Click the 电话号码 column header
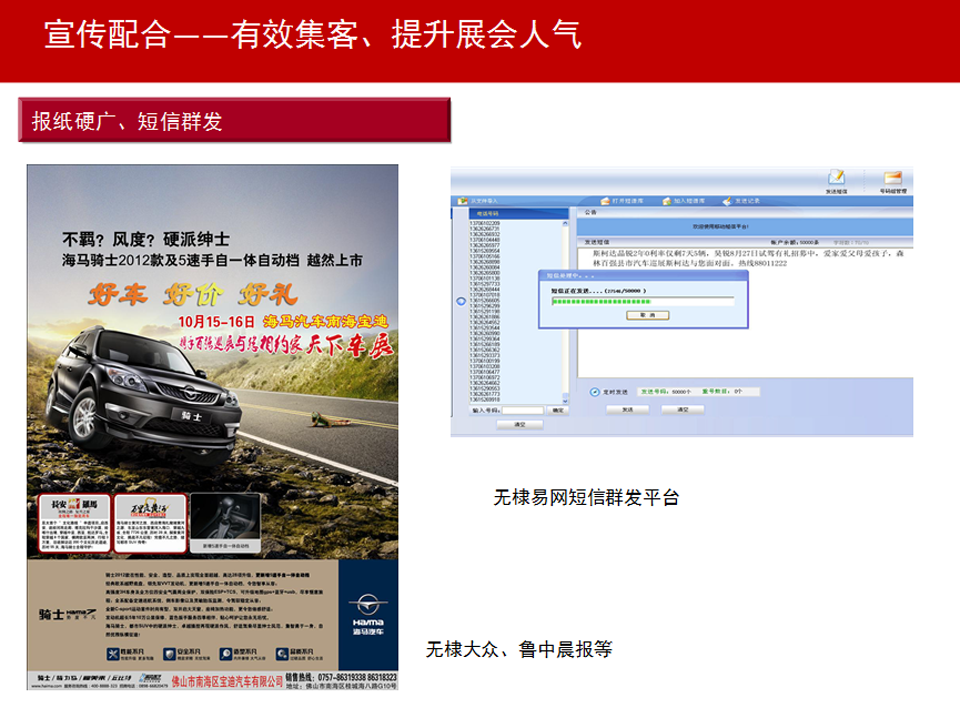This screenshot has width=960, height=718. coord(519,214)
